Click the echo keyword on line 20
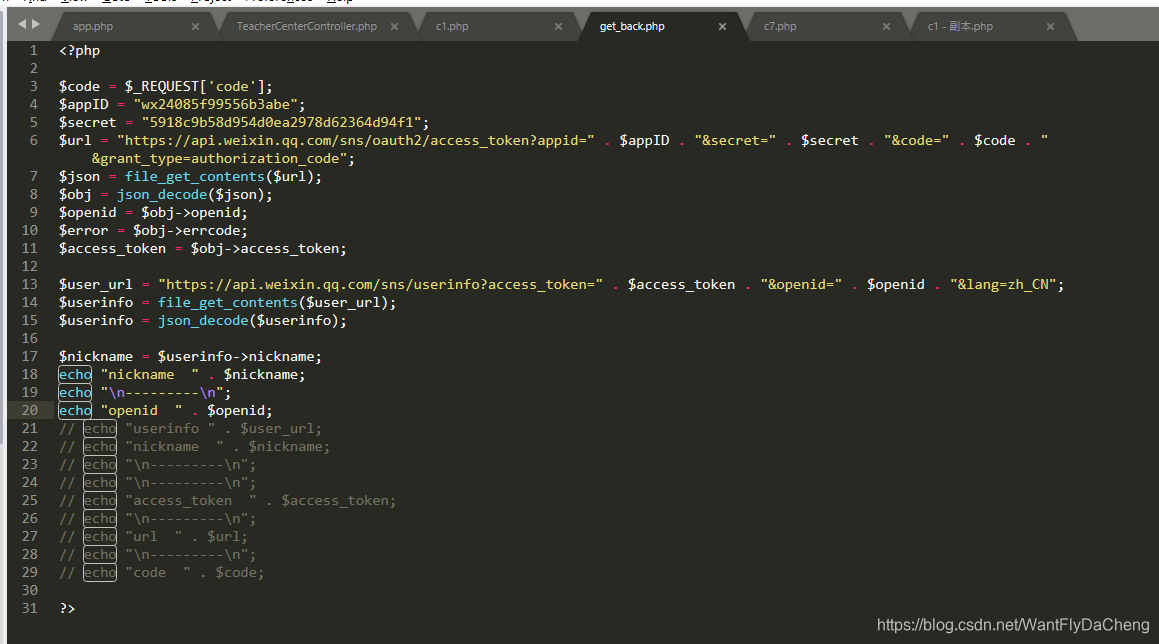Screen dimensions: 1159x644 (x=75, y=411)
